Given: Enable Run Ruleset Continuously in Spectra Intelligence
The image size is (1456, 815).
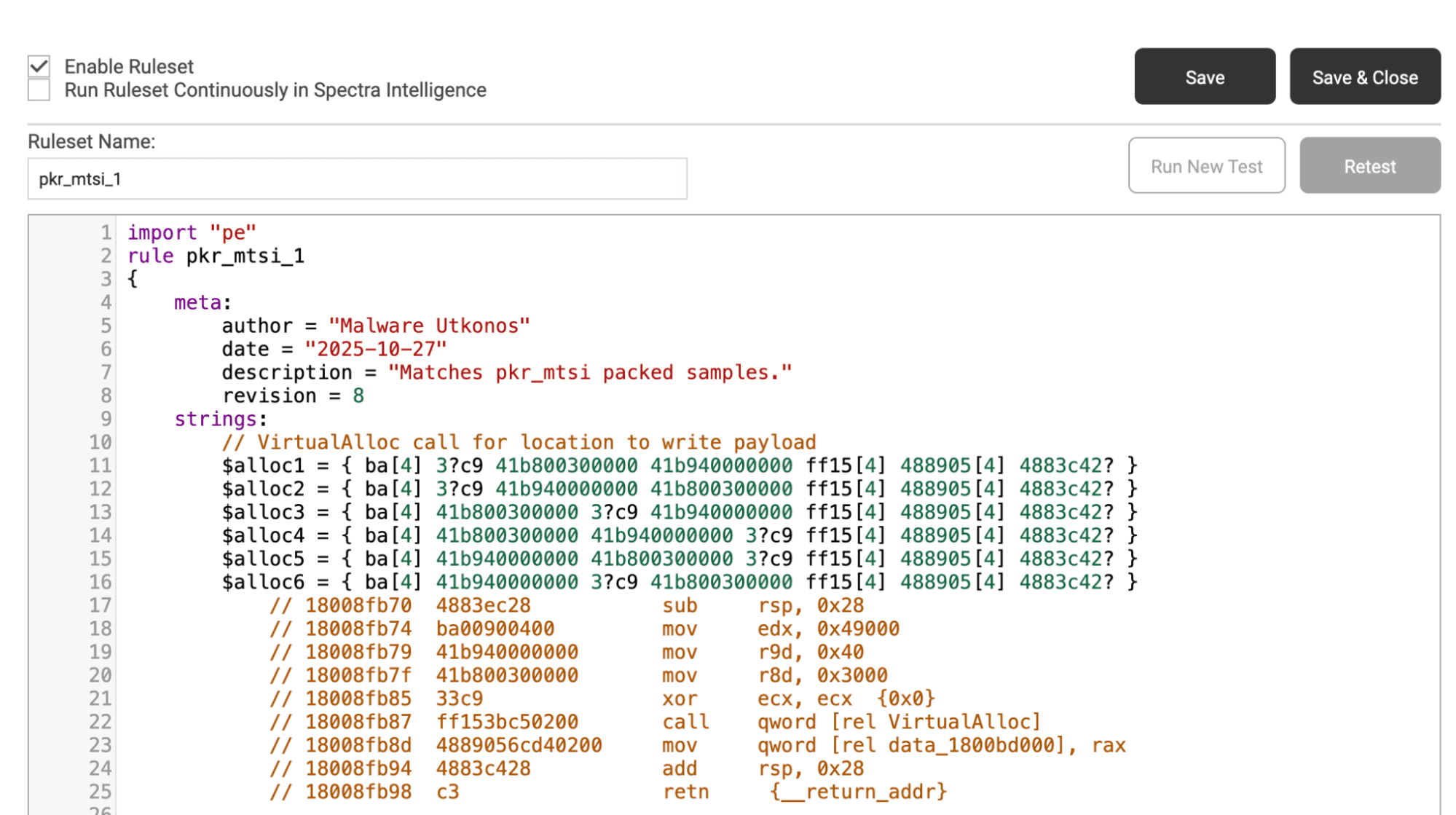Looking at the screenshot, I should point(39,90).
